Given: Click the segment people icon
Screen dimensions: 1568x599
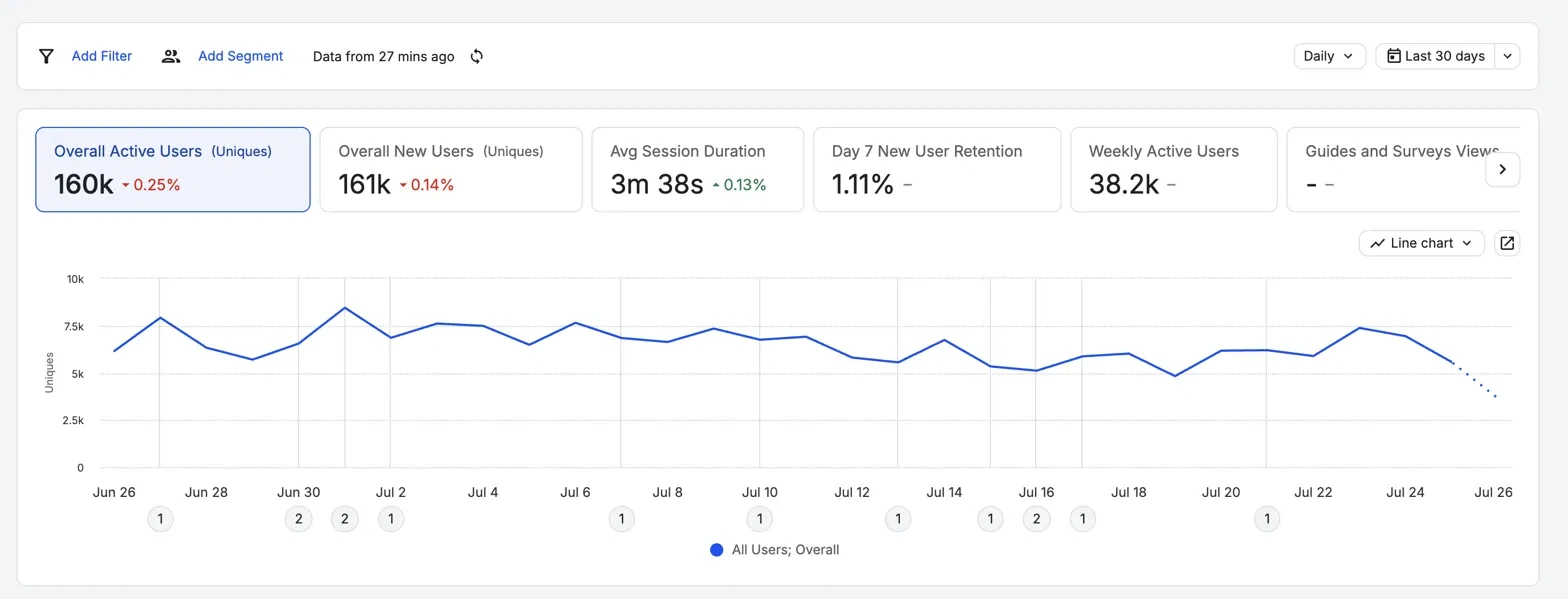Looking at the screenshot, I should 171,56.
